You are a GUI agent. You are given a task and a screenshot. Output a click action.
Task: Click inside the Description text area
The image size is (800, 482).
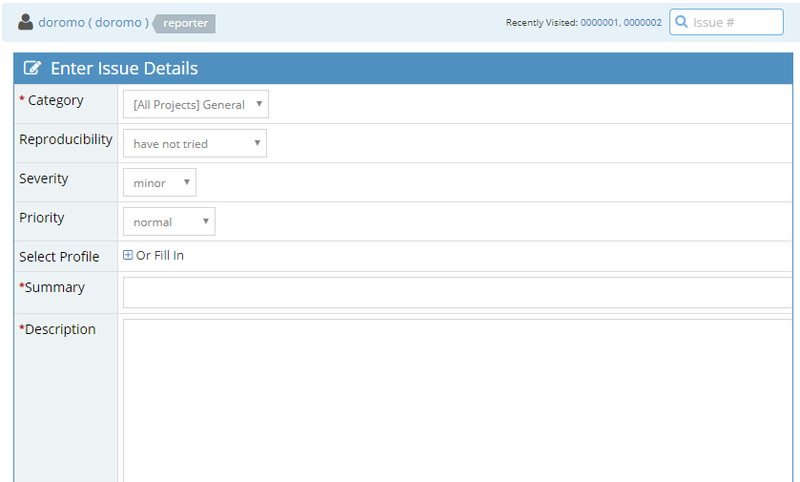pyautogui.click(x=457, y=400)
